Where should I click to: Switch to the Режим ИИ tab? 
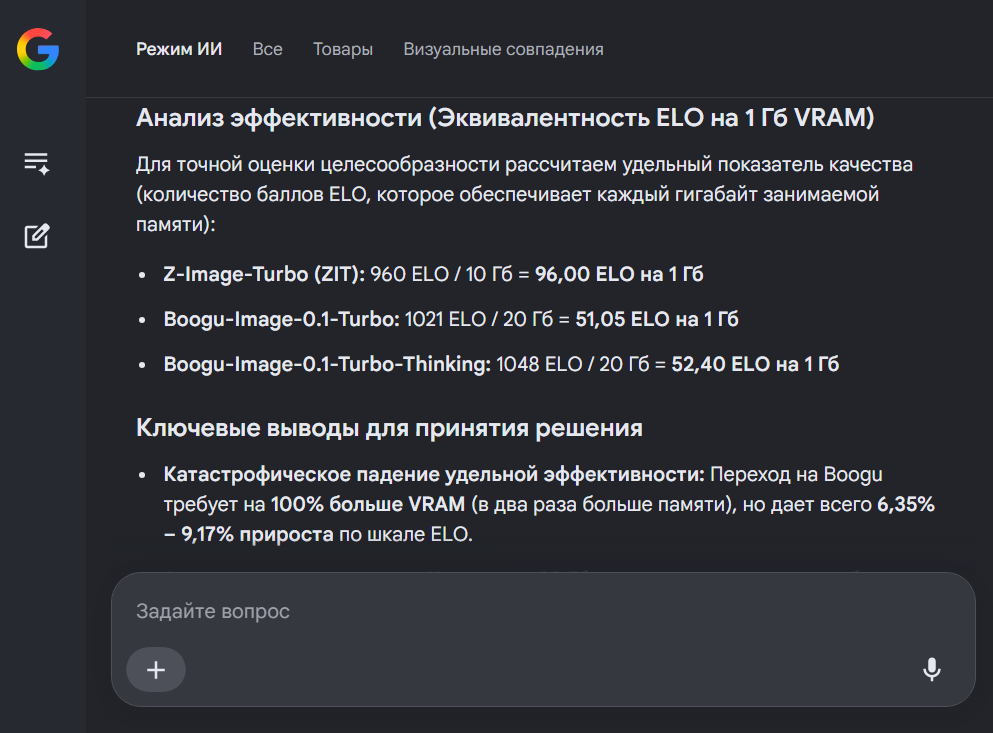click(x=179, y=49)
